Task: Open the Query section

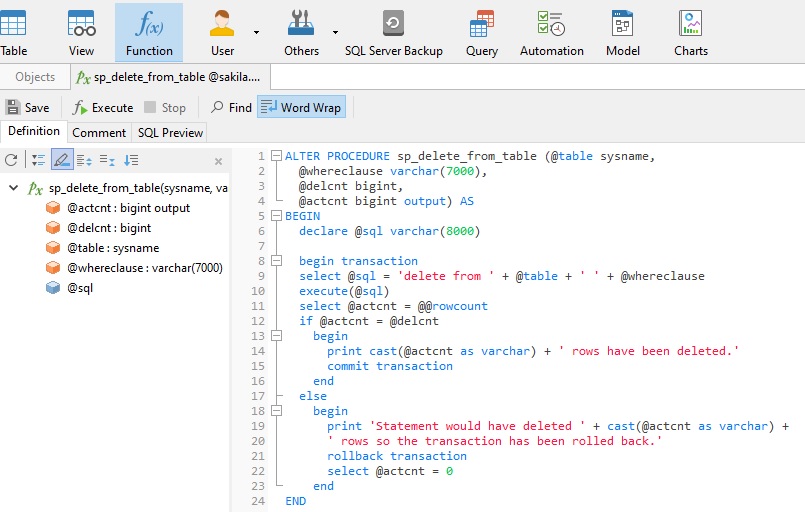Action: pyautogui.click(x=482, y=32)
